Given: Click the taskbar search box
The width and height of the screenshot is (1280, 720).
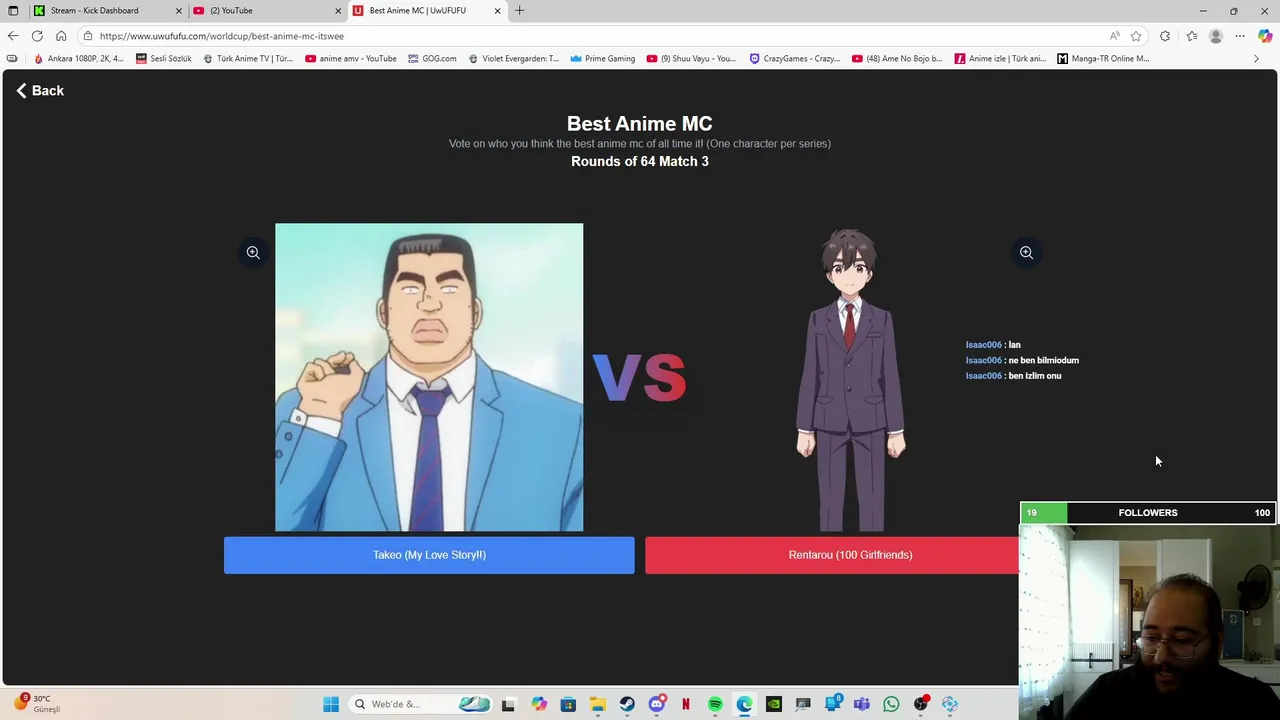Looking at the screenshot, I should (x=420, y=704).
